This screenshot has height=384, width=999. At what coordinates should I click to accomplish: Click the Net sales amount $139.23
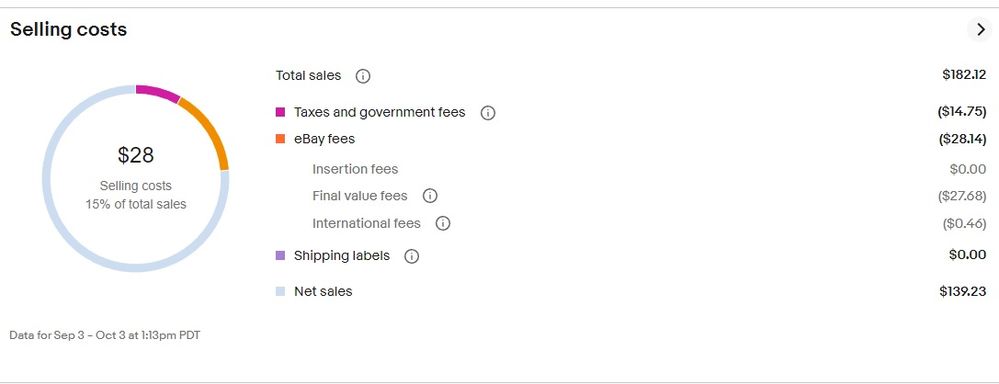963,292
